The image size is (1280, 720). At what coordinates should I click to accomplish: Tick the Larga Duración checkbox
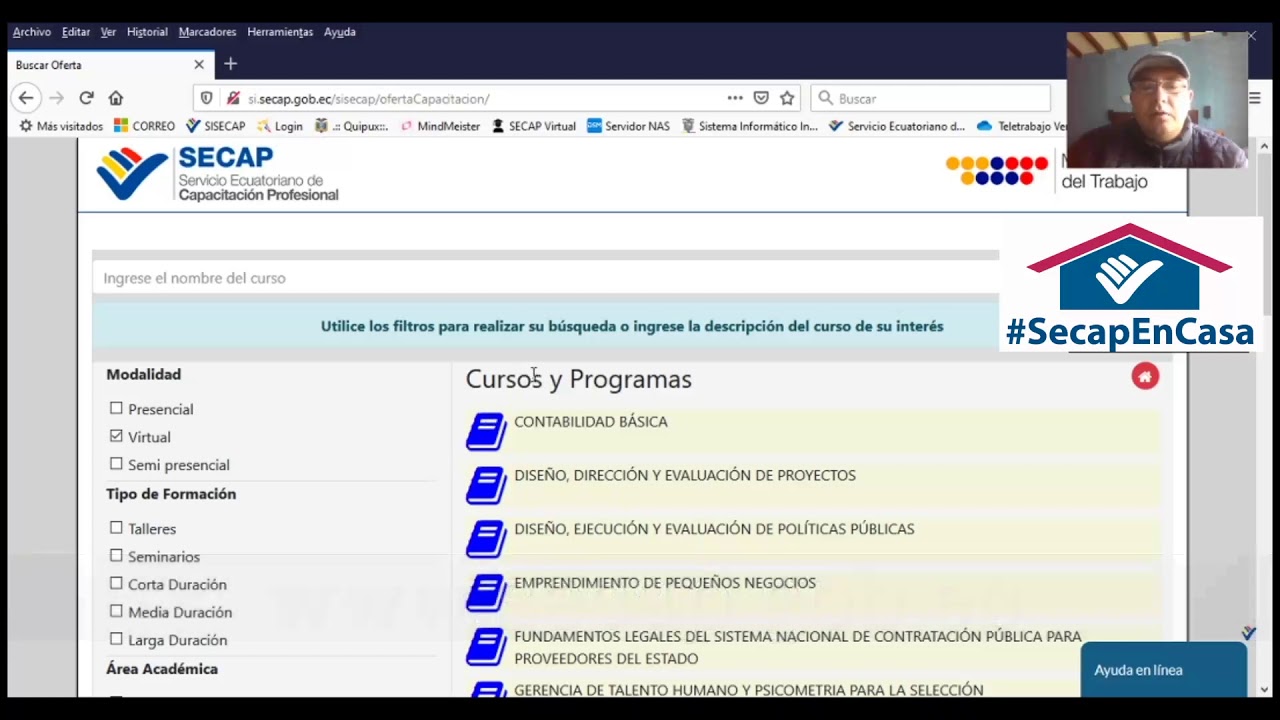pyautogui.click(x=116, y=639)
